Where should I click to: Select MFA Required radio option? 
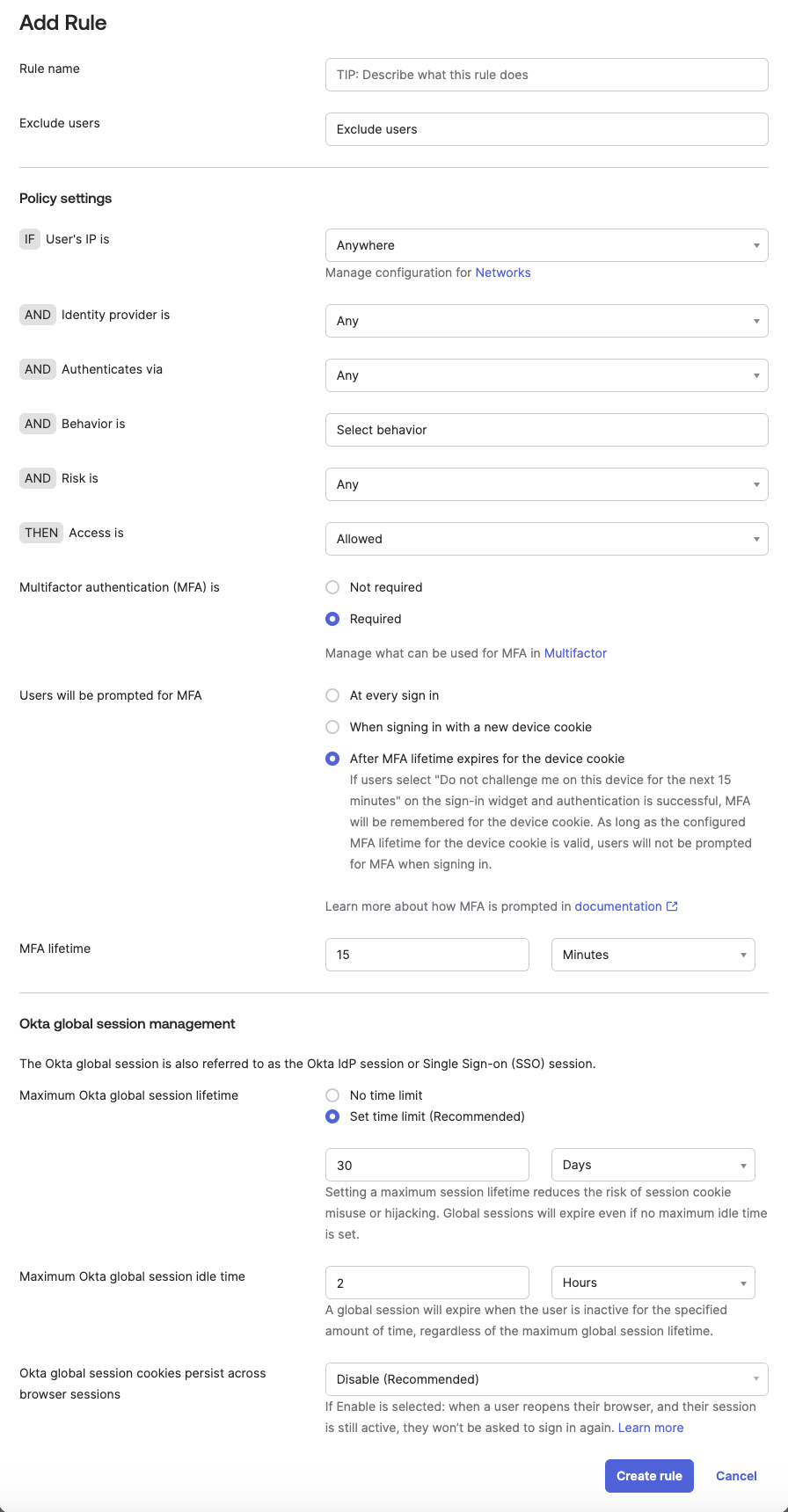click(332, 619)
